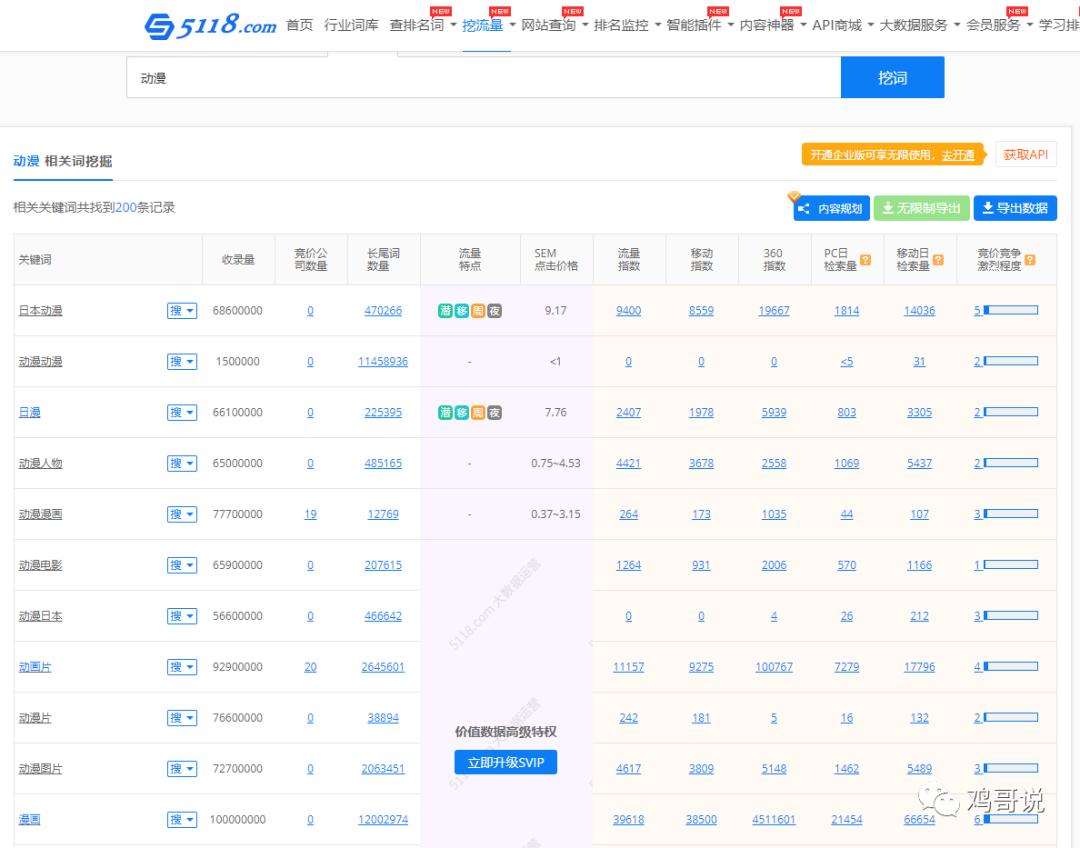Viewport: 1080px width, 848px height.
Task: Click the blue 移 tag on 日本动漫 row
Action: [x=461, y=310]
